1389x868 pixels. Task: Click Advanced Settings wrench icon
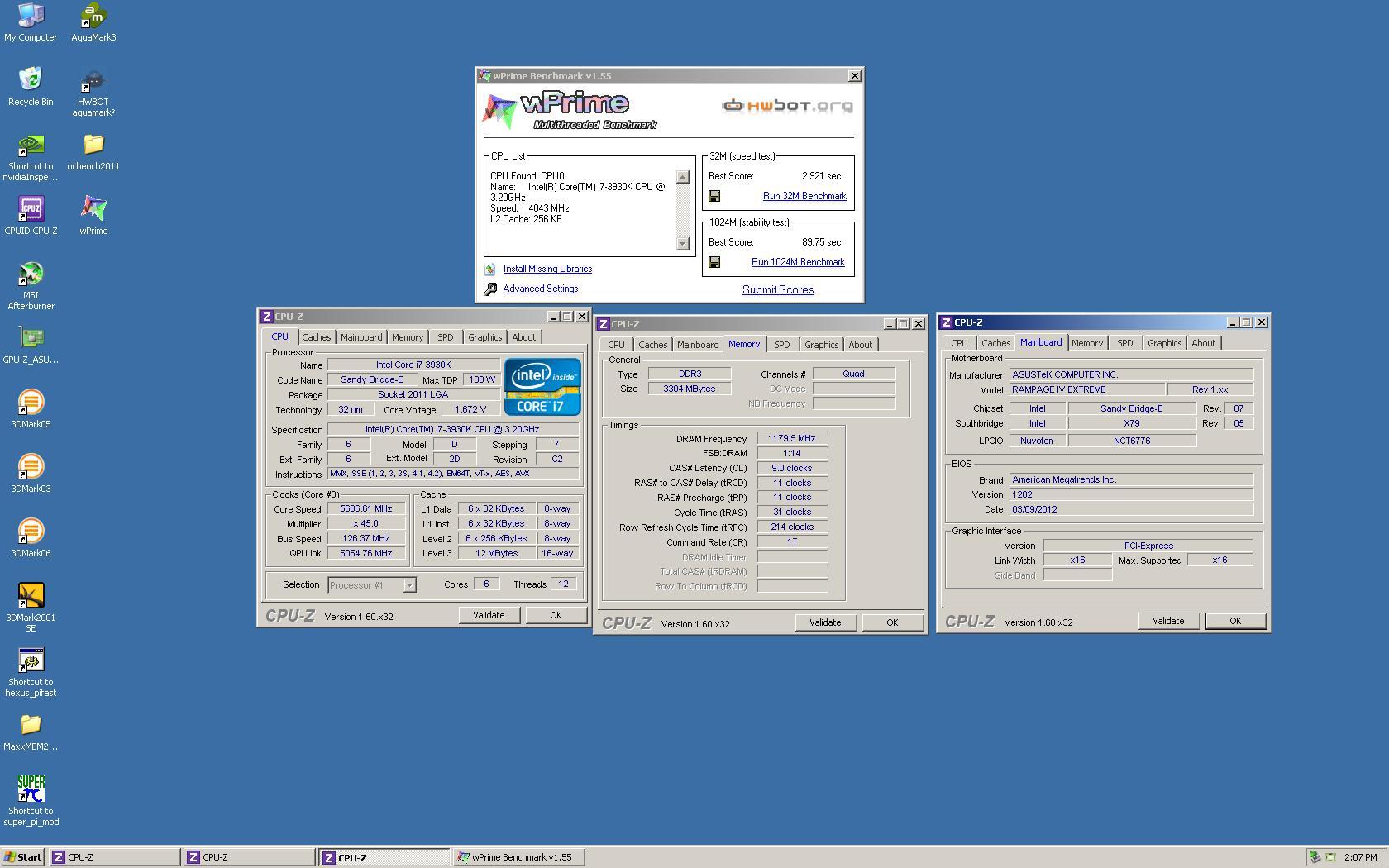tap(490, 289)
